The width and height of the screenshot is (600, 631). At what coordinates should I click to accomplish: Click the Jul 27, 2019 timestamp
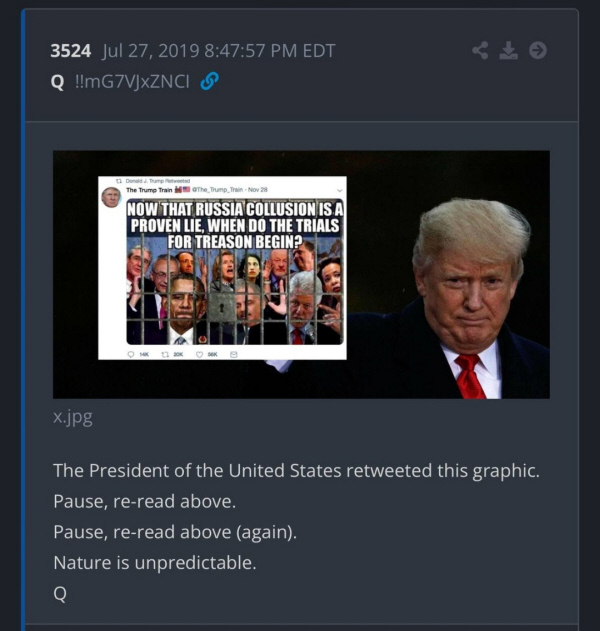coord(219,51)
